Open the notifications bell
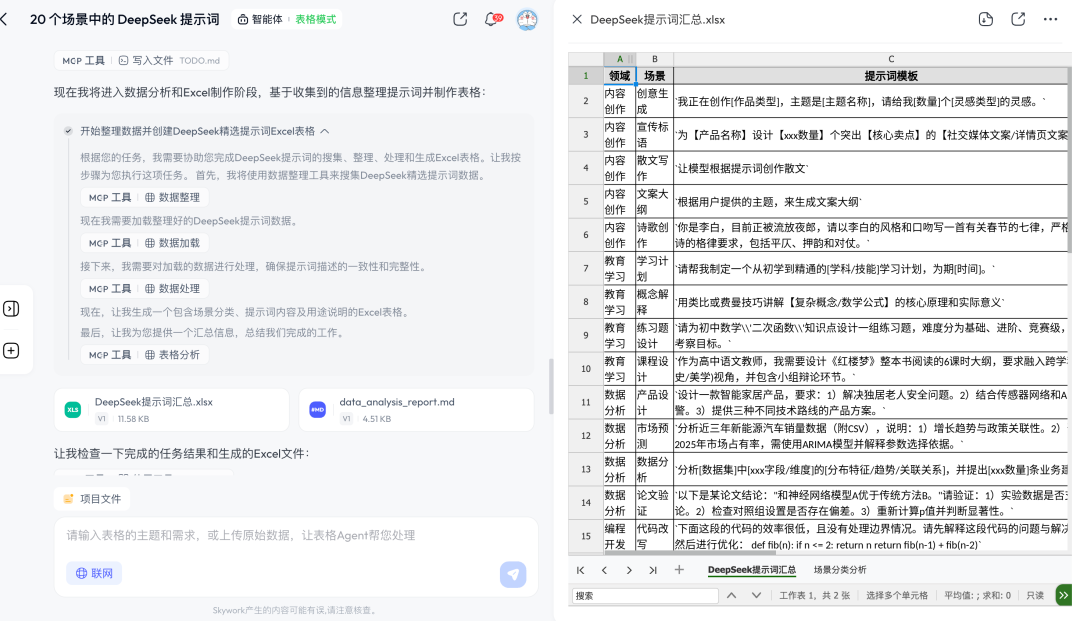1080x621 pixels. pyautogui.click(x=491, y=19)
